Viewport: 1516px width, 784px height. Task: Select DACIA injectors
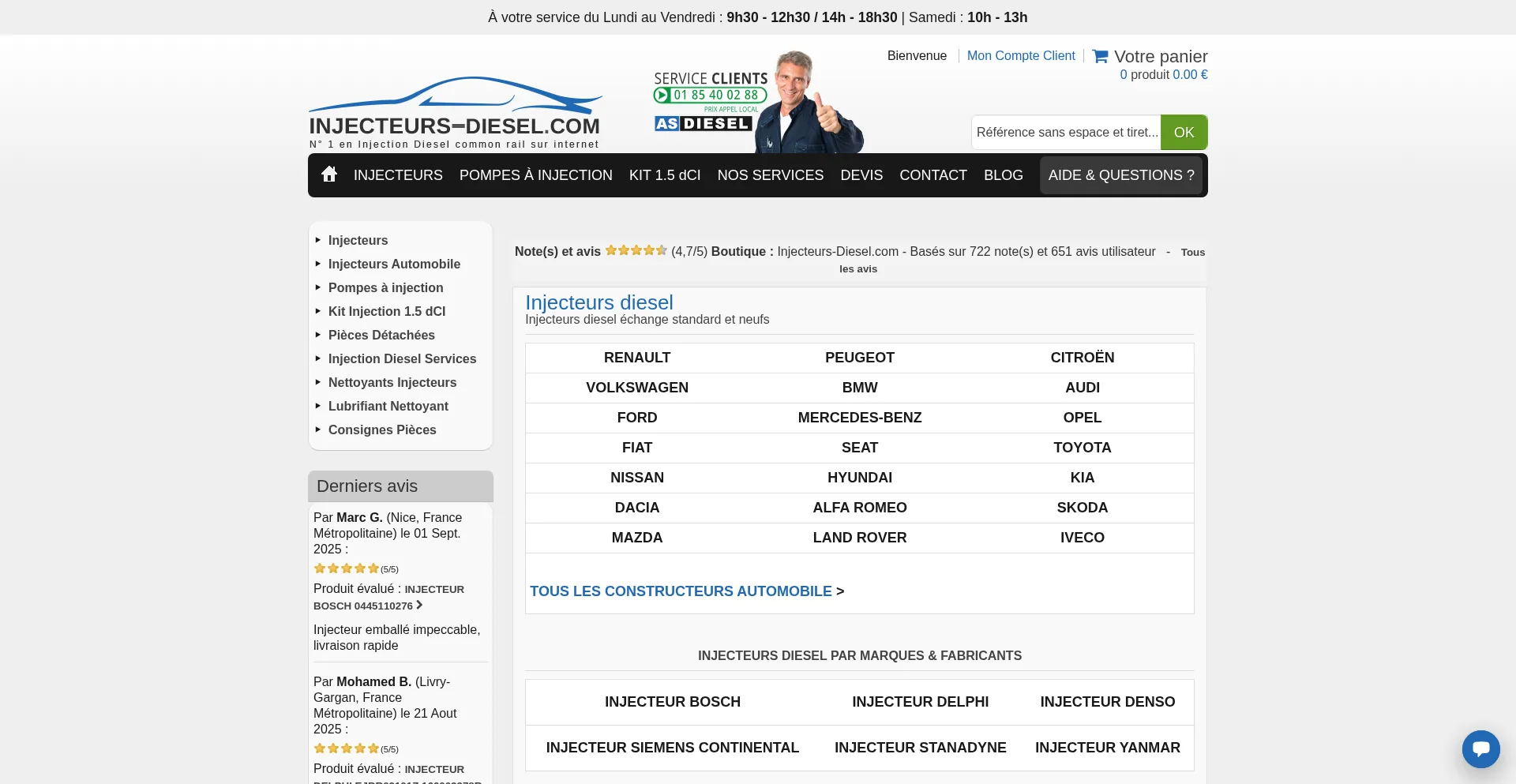click(x=637, y=508)
